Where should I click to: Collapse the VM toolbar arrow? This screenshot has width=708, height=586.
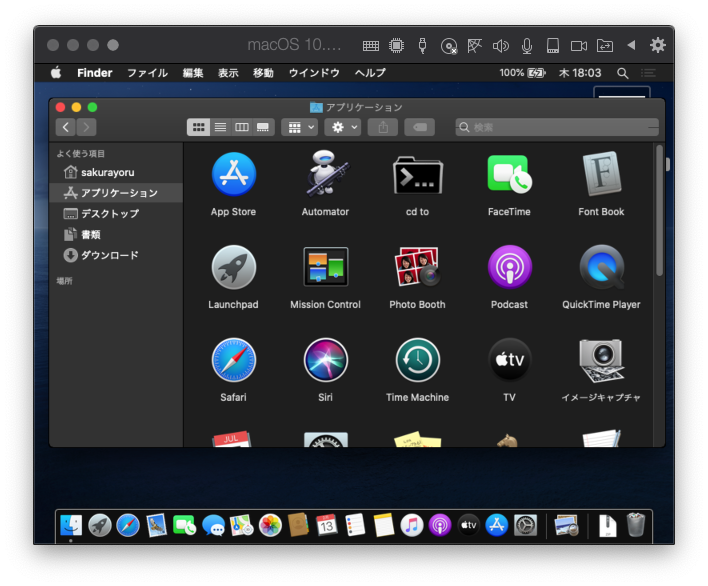(x=631, y=45)
